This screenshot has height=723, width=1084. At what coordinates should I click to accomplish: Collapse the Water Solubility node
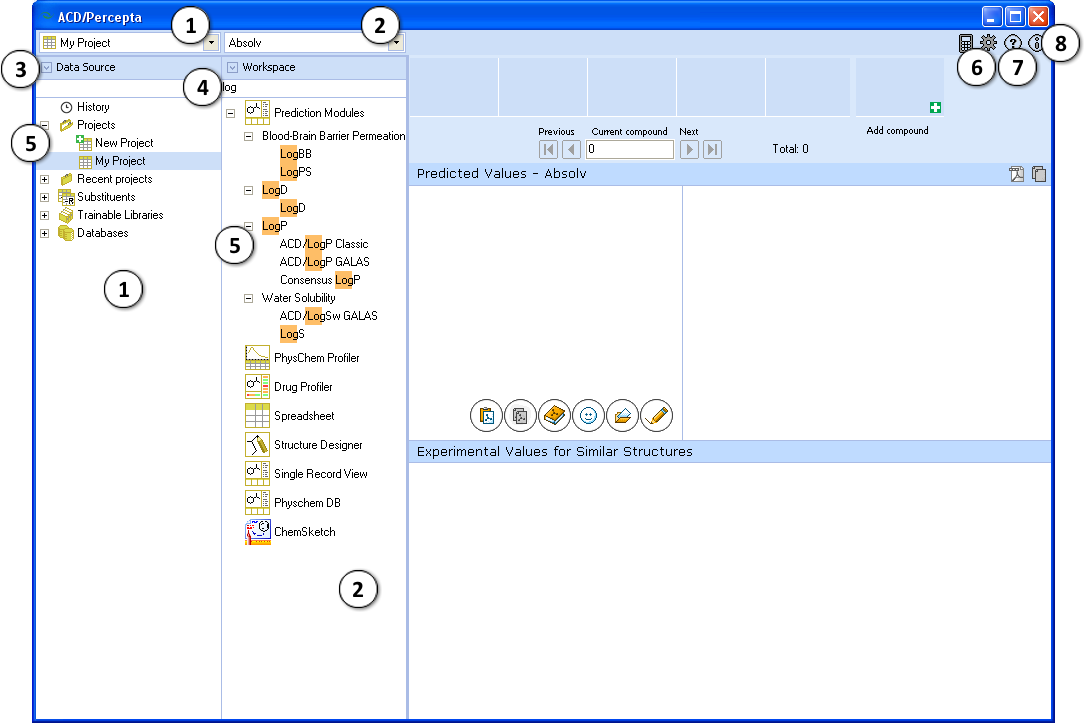[249, 298]
